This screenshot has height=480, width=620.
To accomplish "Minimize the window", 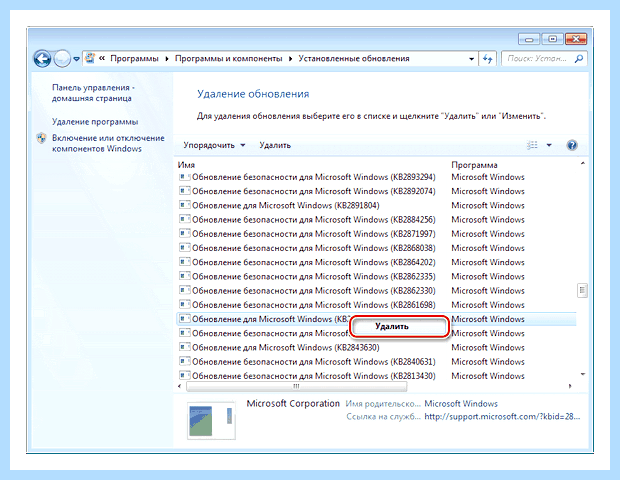I will point(529,39).
